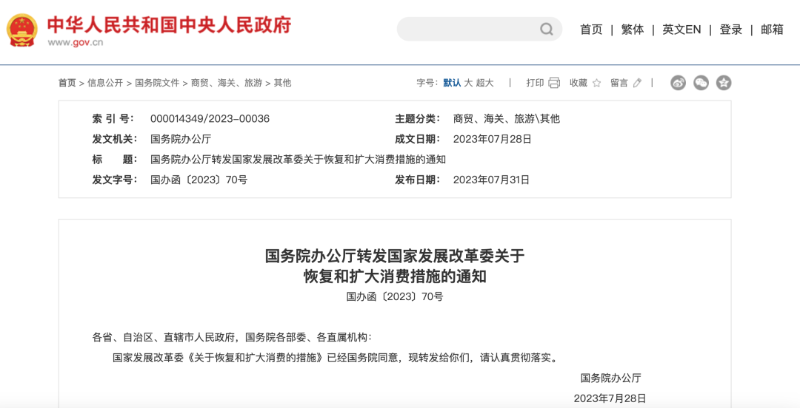Click the site title 中华人民共和国中央人民政府

[x=169, y=24]
